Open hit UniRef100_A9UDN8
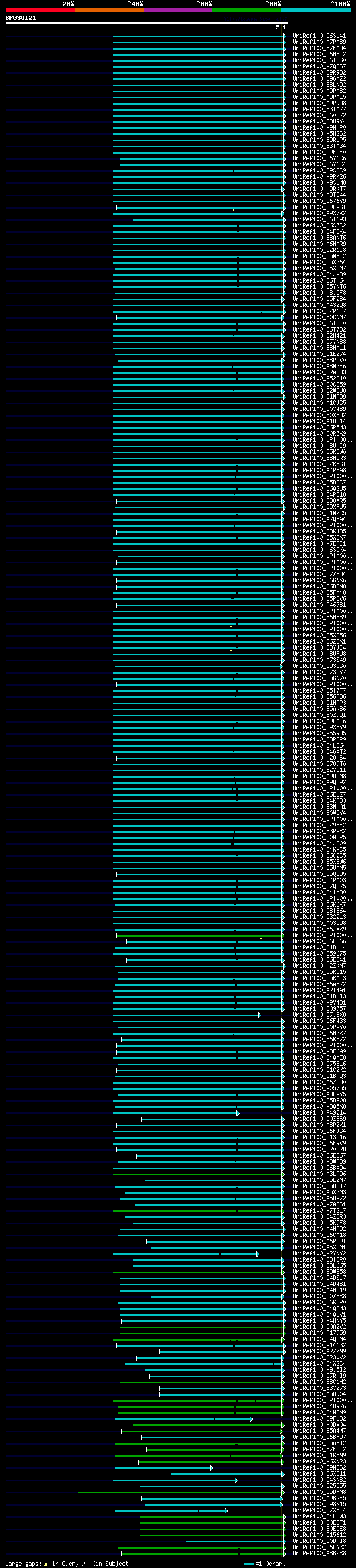Screen dimensions: 356x1568 click(x=319, y=776)
